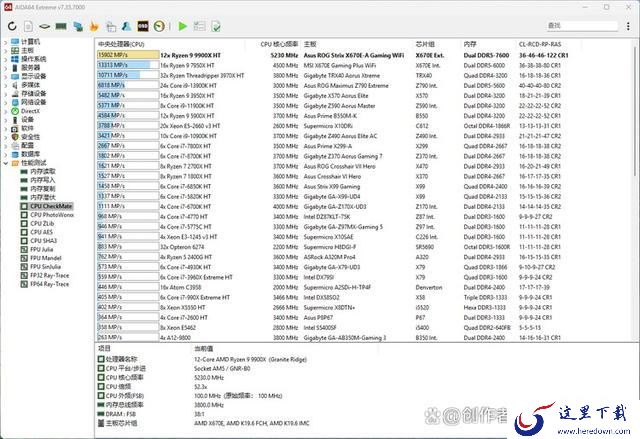Click the 13313 MP/s score bar
This screenshot has width=640, height=439.
click(x=128, y=65)
